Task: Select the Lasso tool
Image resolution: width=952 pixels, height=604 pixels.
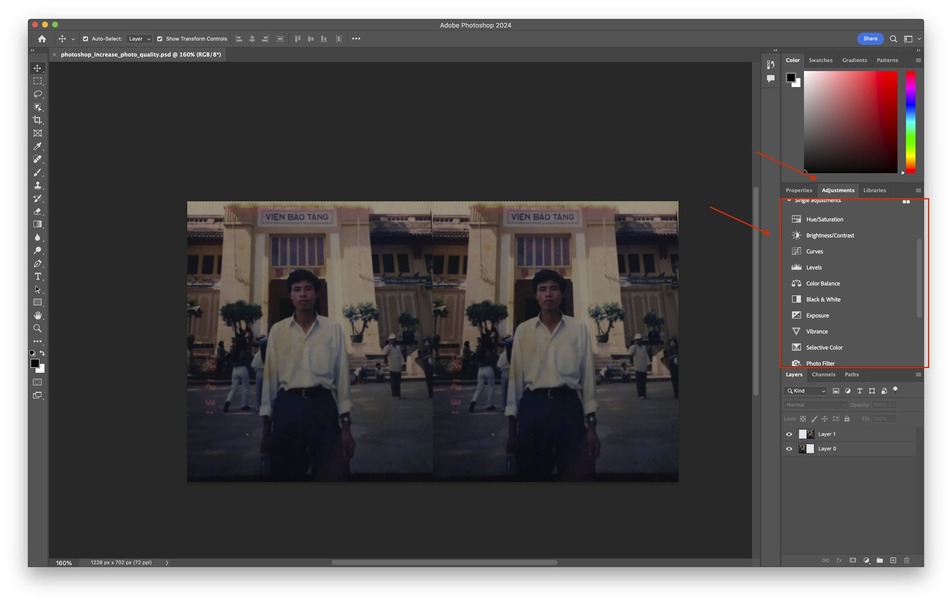Action: pyautogui.click(x=38, y=94)
